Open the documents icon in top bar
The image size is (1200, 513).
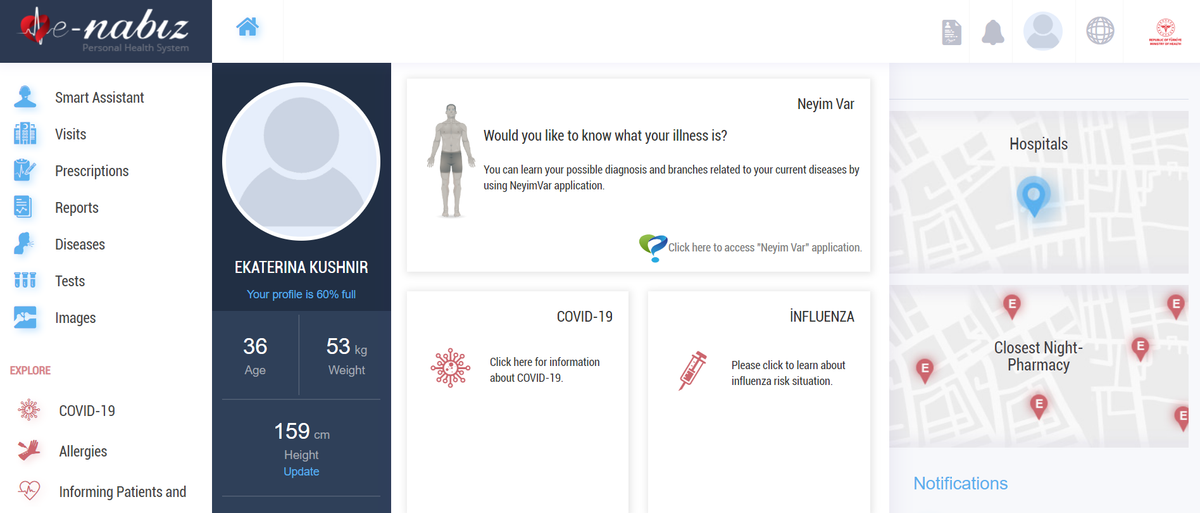pyautogui.click(x=951, y=32)
